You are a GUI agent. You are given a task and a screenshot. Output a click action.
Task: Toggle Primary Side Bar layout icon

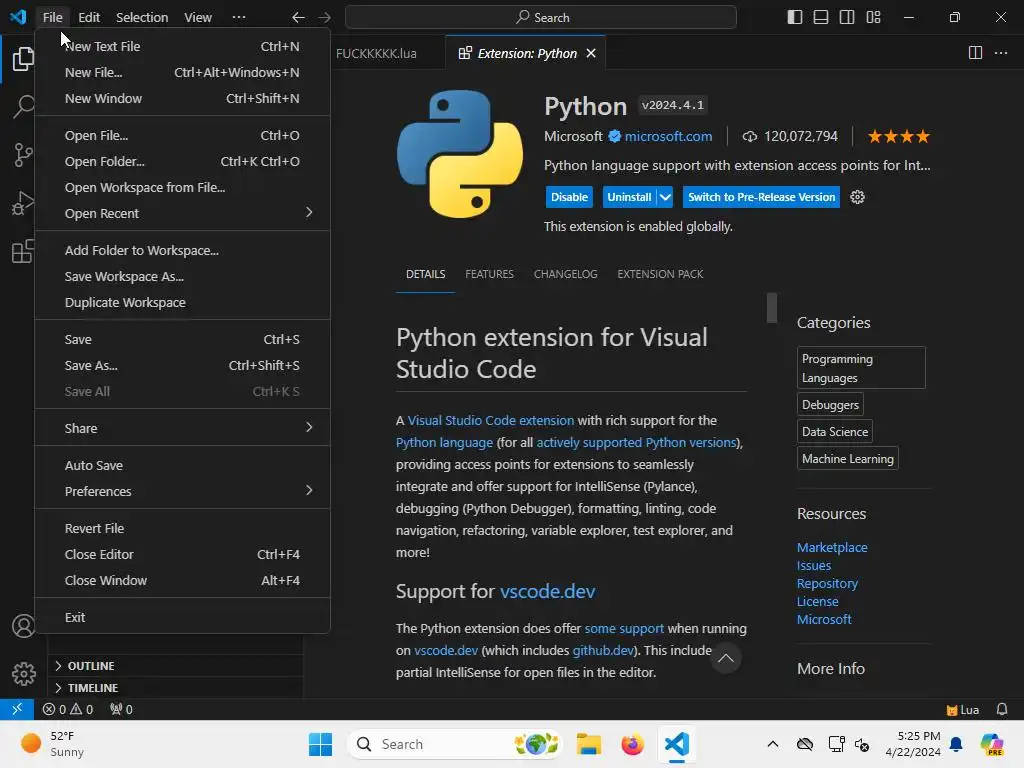(x=795, y=18)
